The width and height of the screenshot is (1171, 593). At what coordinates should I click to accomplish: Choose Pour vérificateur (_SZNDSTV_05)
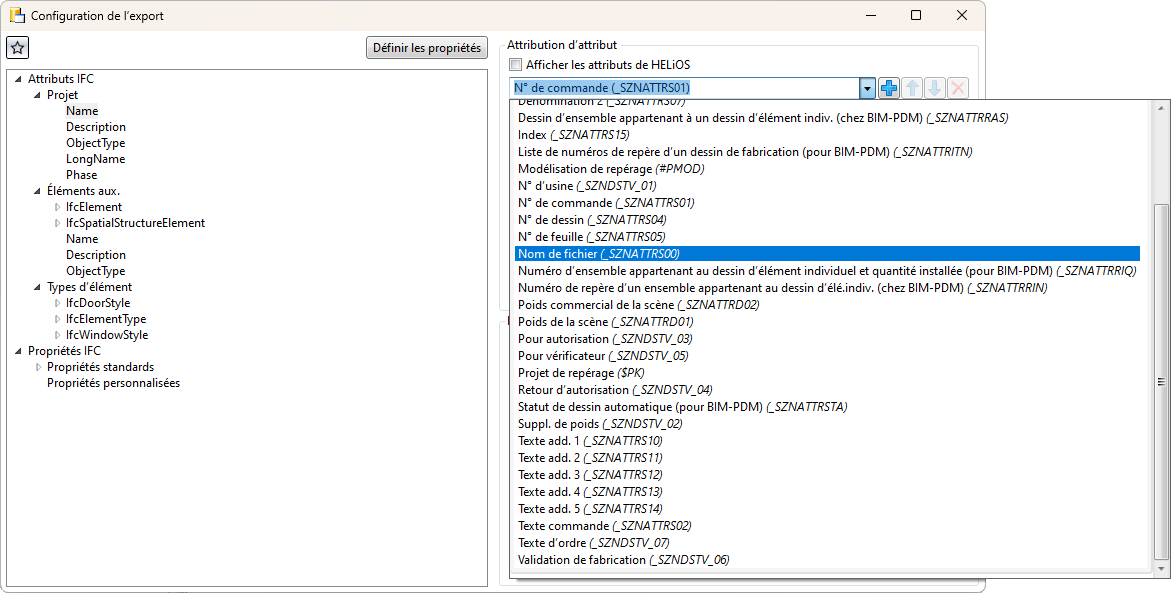pyautogui.click(x=603, y=356)
